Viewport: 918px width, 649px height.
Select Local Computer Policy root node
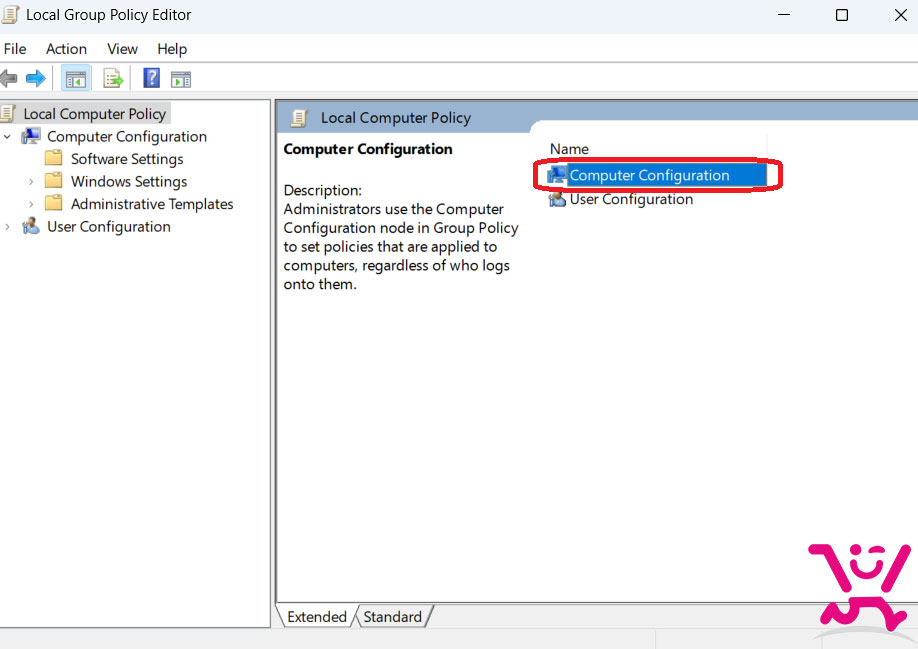pyautogui.click(x=94, y=114)
